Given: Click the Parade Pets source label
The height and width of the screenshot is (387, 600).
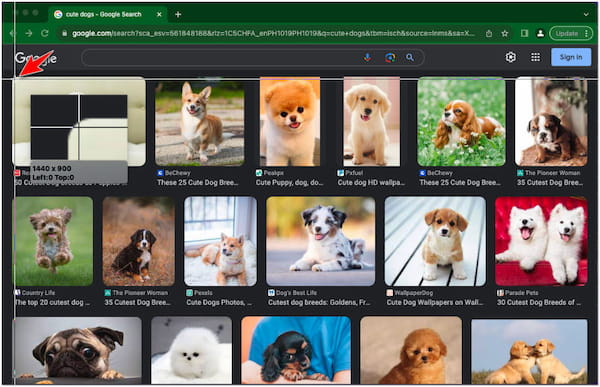Looking at the screenshot, I should point(522,293).
